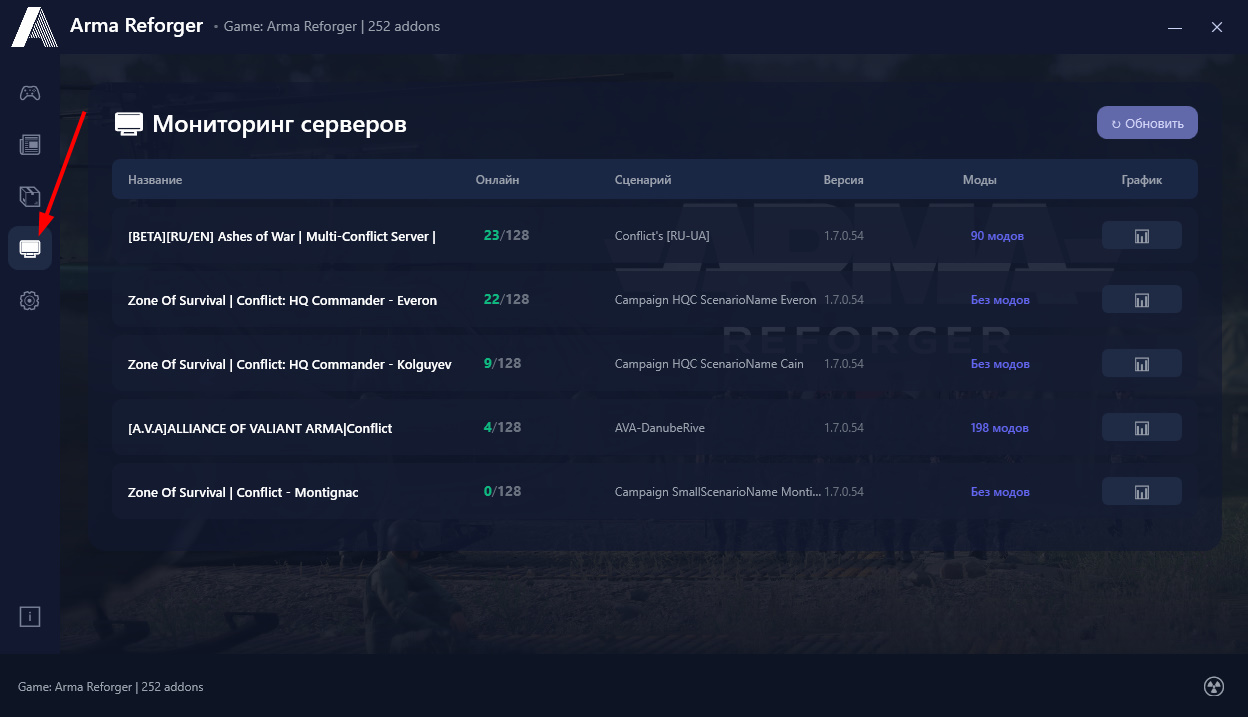Image resolution: width=1248 pixels, height=717 pixels.
Task: Show graph for Ashes of War server
Action: (x=1142, y=236)
